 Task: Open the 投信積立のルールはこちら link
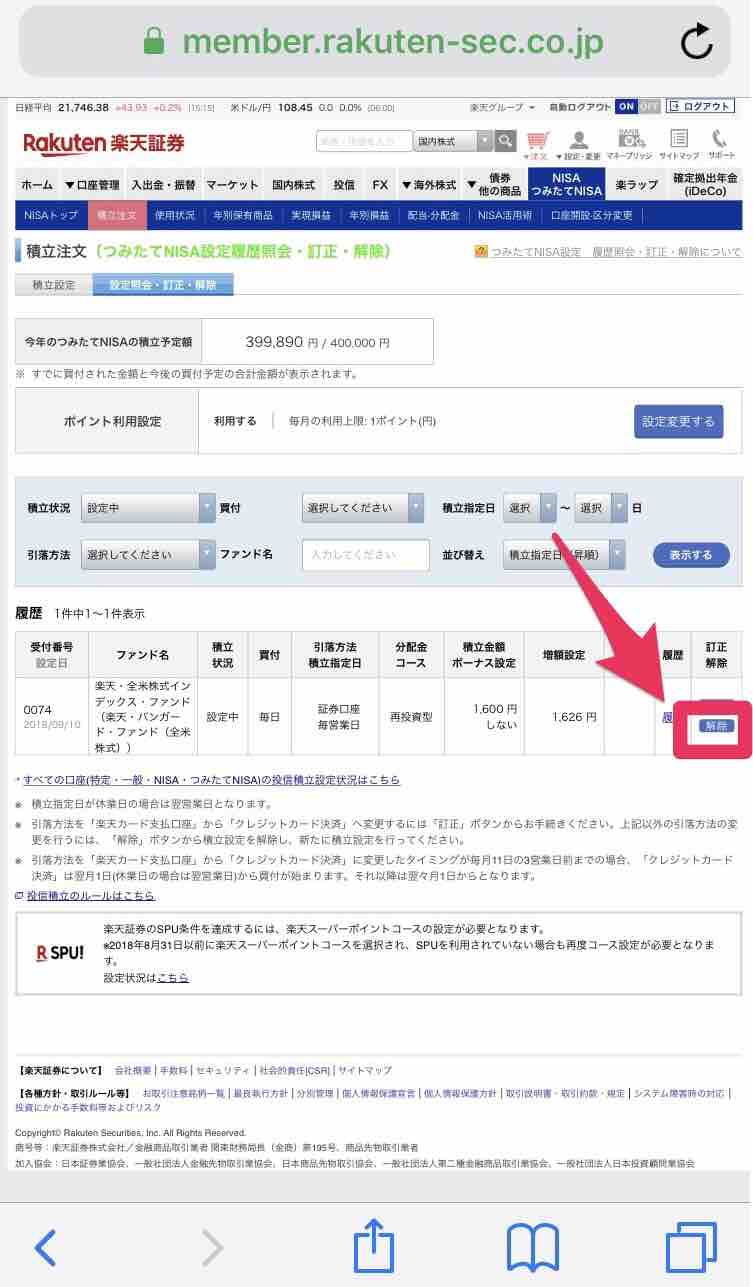tap(90, 895)
